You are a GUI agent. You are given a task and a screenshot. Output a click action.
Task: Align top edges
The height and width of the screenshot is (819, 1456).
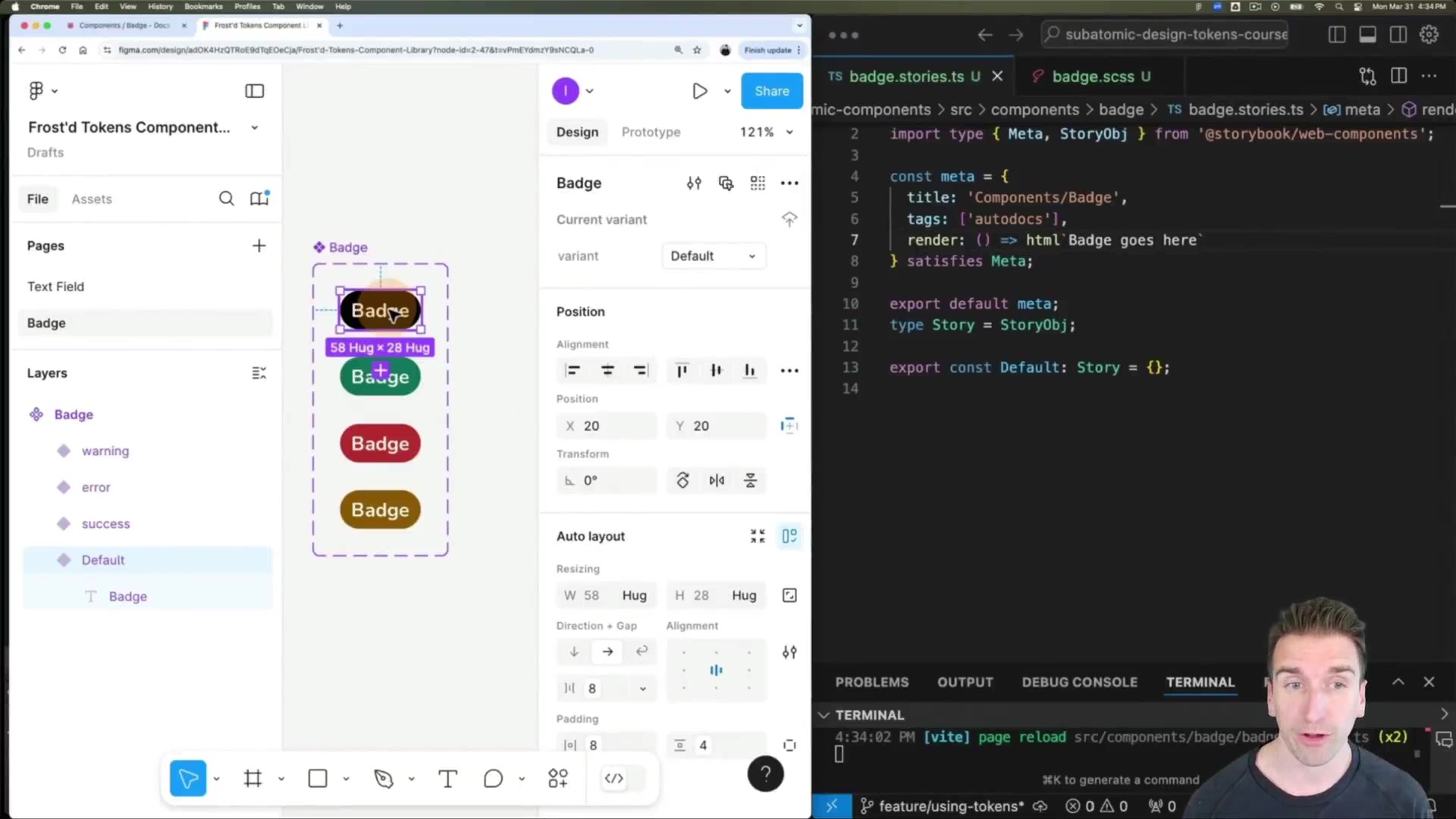(682, 370)
